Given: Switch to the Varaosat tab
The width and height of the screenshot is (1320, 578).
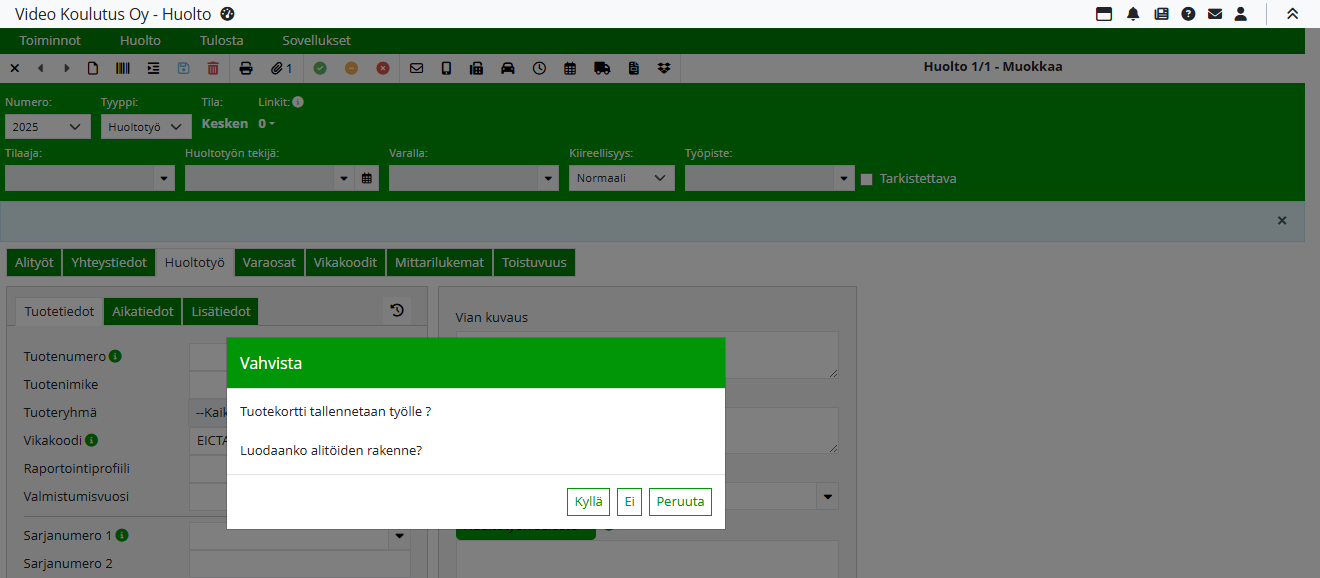Looking at the screenshot, I should [269, 262].
